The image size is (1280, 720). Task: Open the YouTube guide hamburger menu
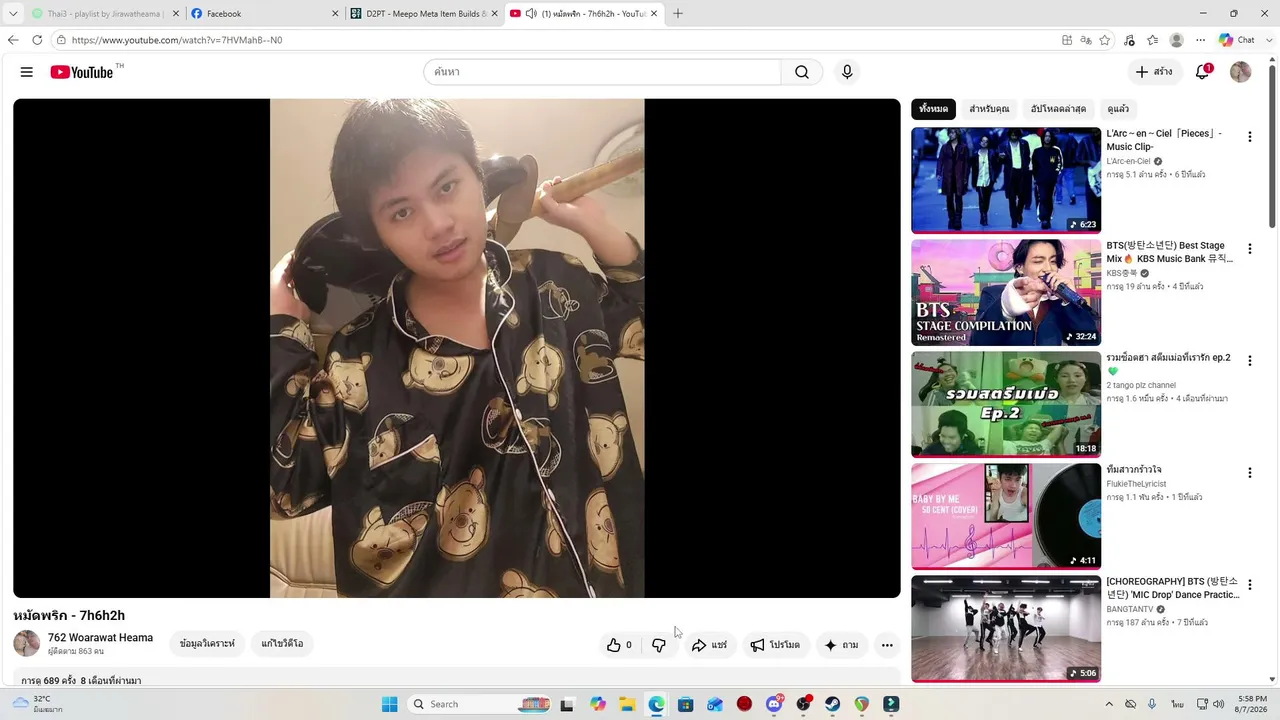click(x=27, y=72)
